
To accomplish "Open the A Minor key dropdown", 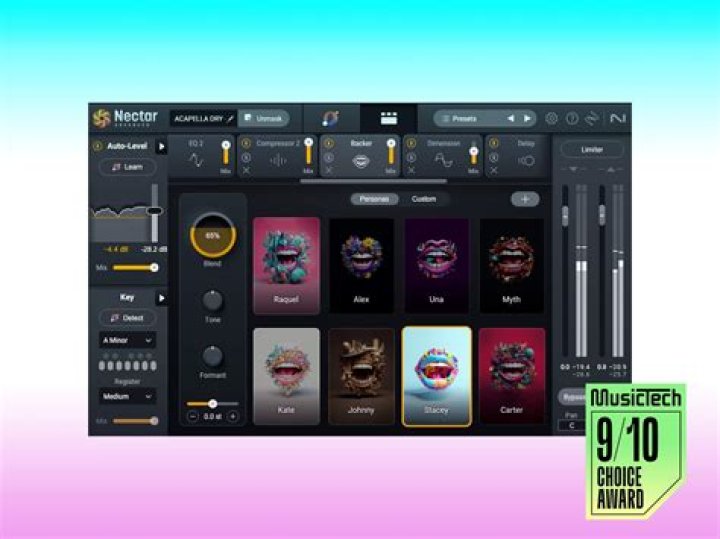I will (x=127, y=340).
